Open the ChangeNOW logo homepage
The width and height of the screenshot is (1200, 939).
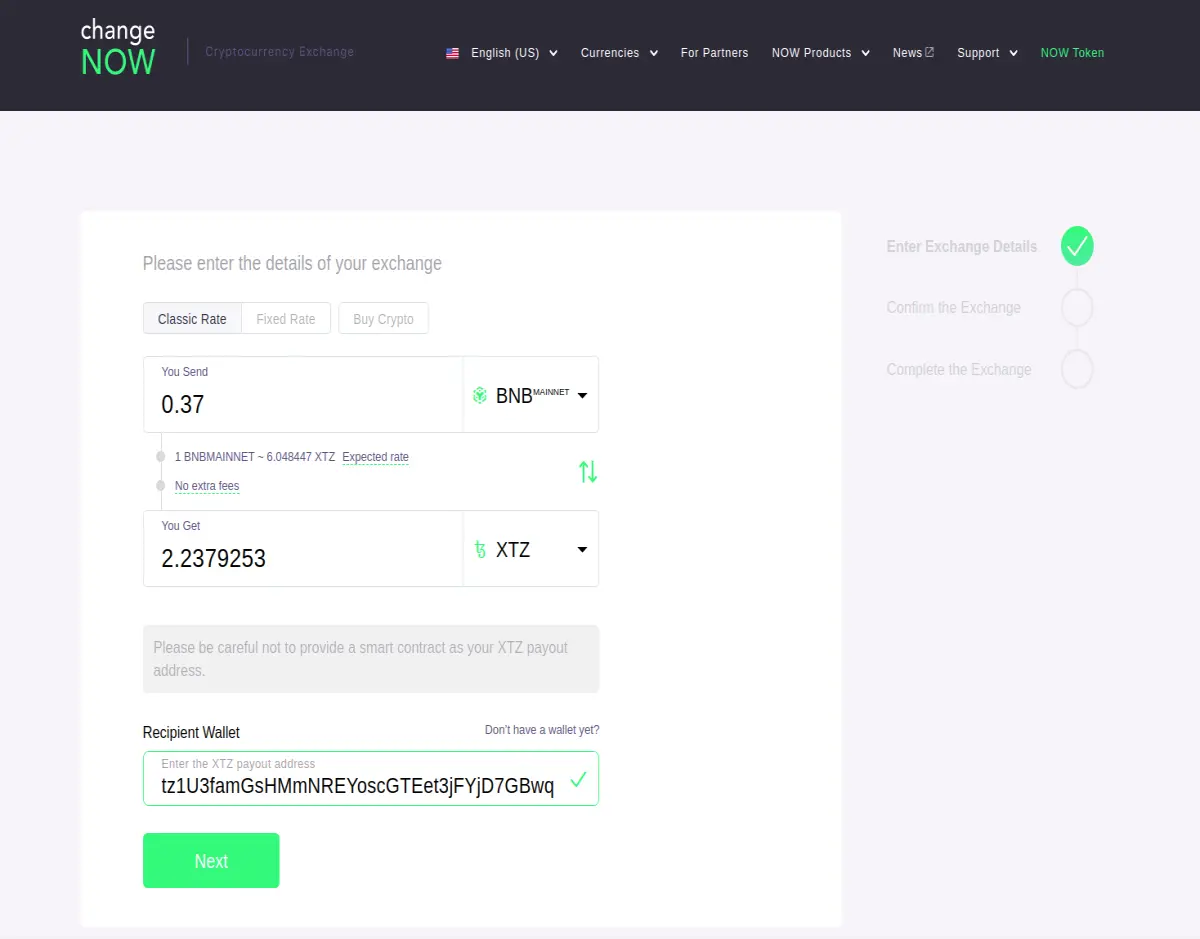tap(118, 49)
